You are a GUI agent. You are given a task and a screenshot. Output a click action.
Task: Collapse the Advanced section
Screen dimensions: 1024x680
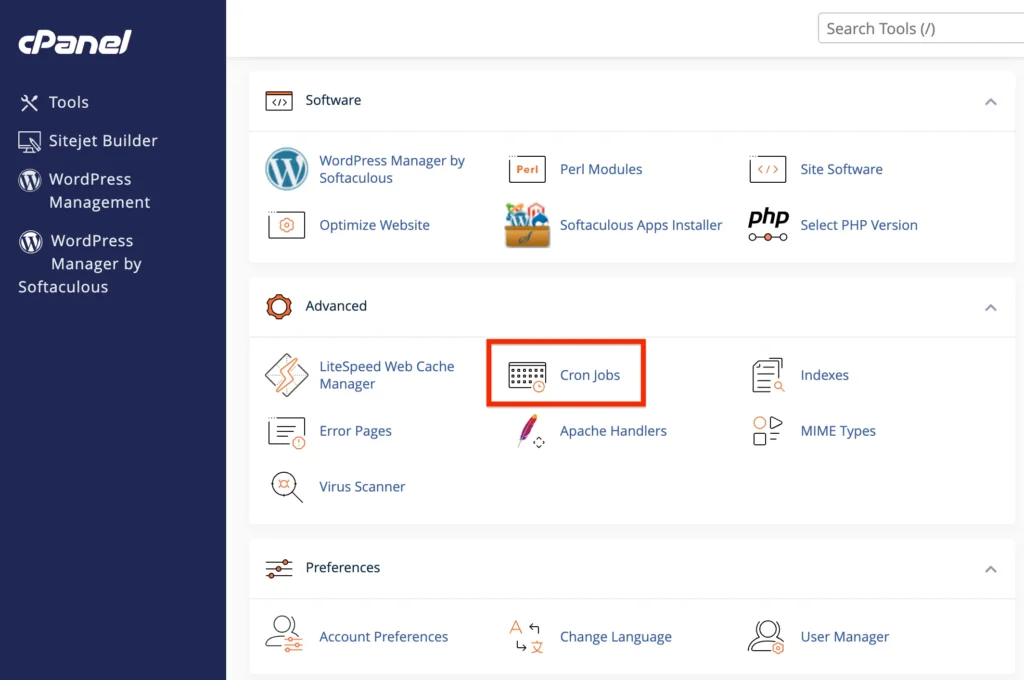[991, 307]
